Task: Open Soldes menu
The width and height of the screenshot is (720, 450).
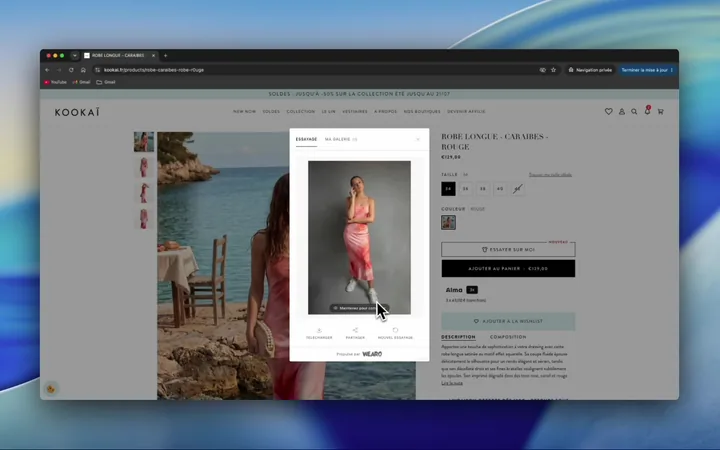Action: click(x=271, y=112)
